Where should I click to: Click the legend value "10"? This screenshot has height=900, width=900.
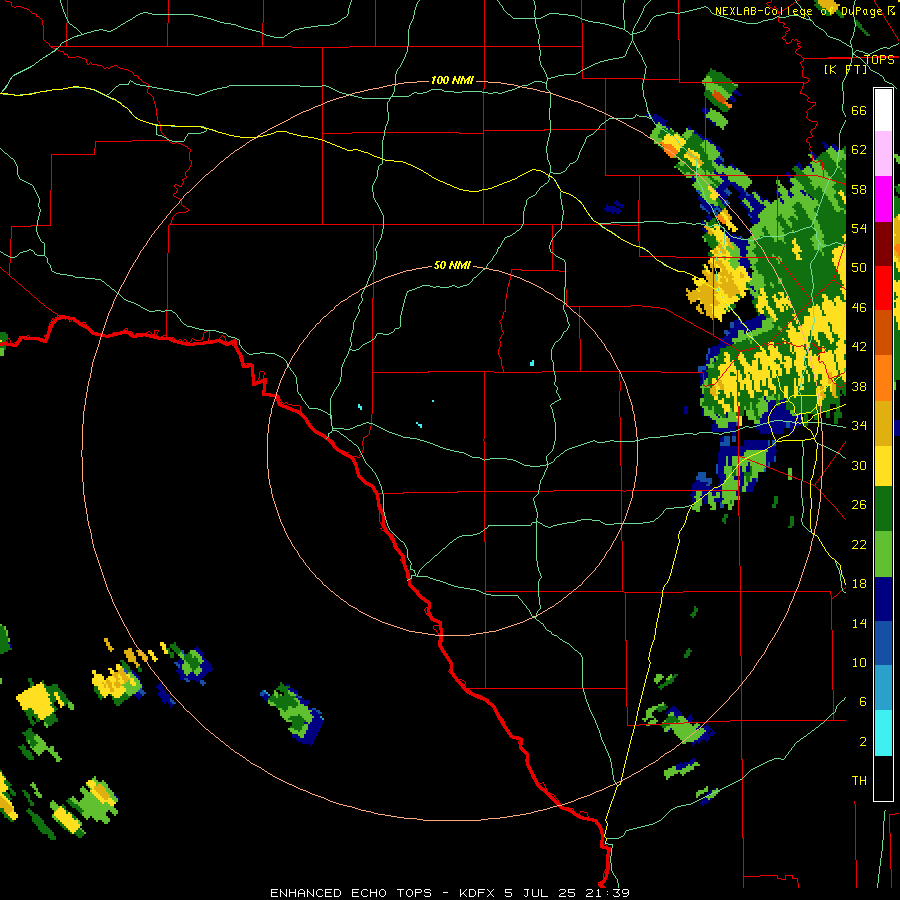tap(859, 662)
